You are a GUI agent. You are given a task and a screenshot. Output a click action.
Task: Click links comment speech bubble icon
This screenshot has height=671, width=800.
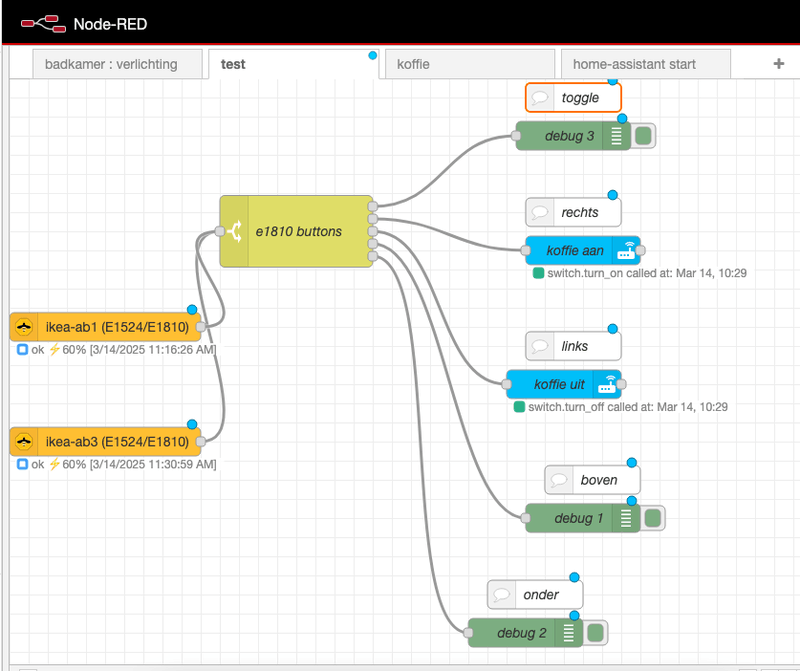tap(539, 346)
